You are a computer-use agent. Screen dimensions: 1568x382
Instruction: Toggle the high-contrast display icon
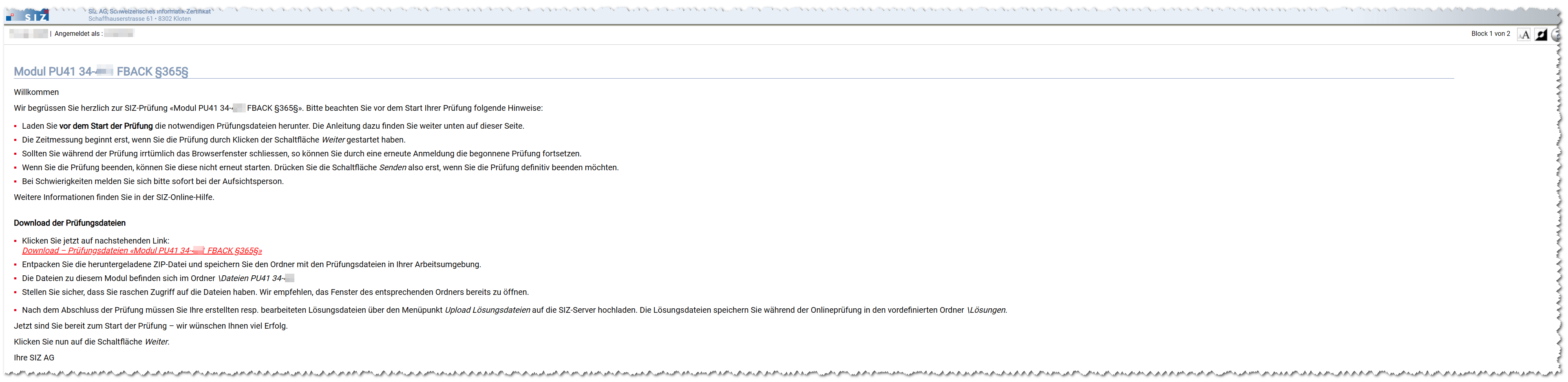[1541, 35]
